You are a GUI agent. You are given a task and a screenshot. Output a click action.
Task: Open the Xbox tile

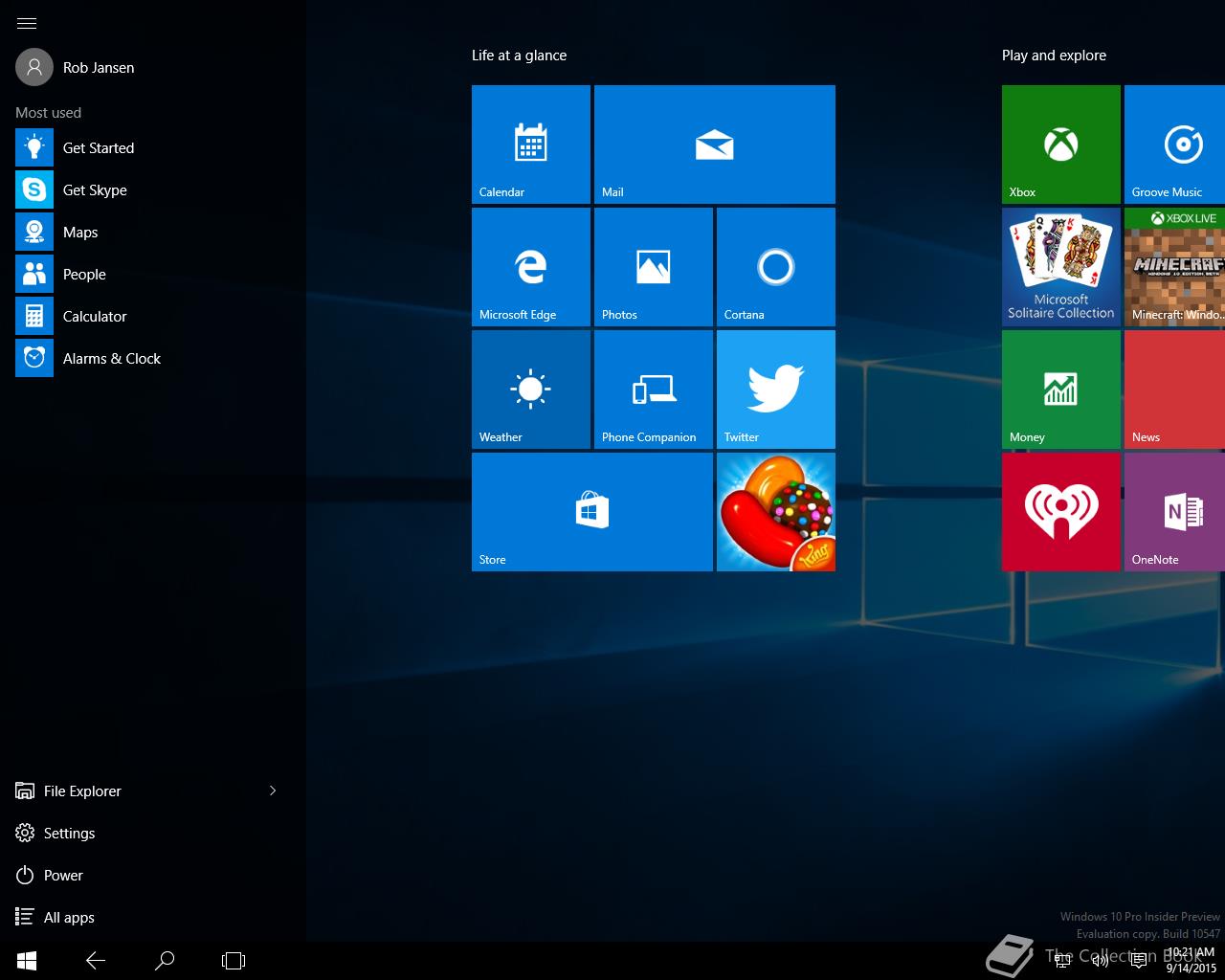(1061, 145)
